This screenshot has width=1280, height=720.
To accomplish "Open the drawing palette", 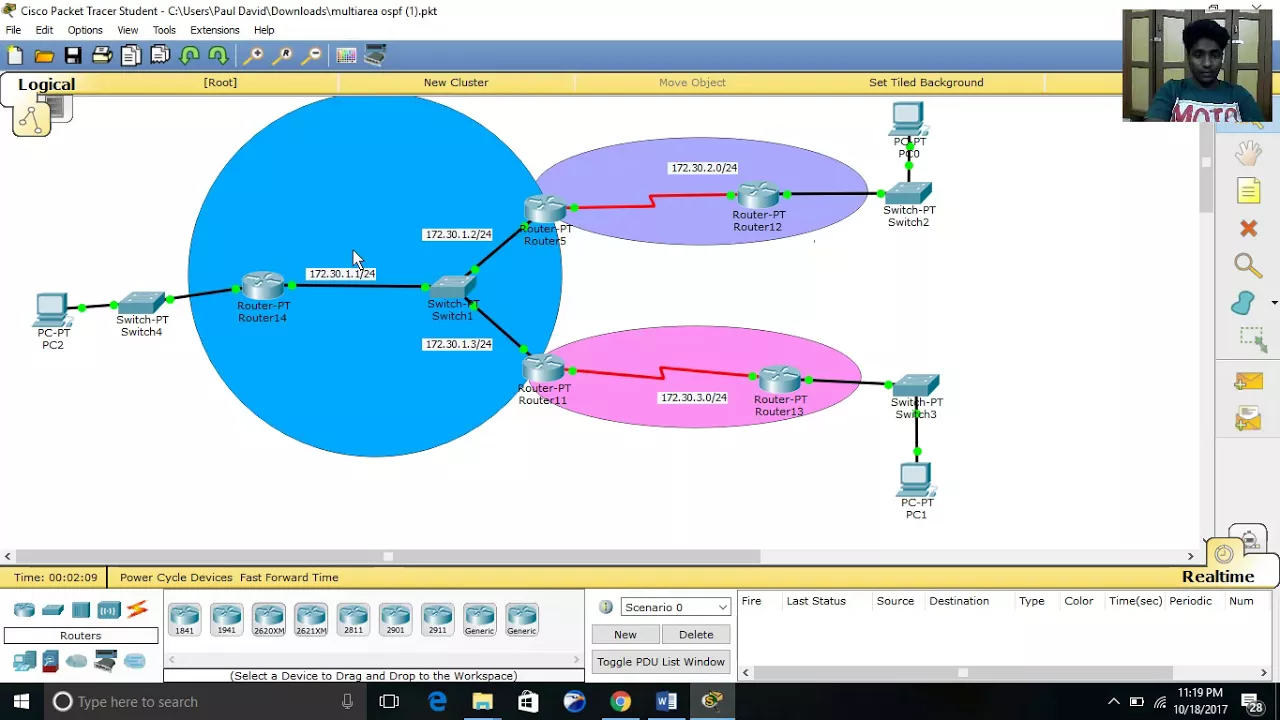I will [346, 56].
